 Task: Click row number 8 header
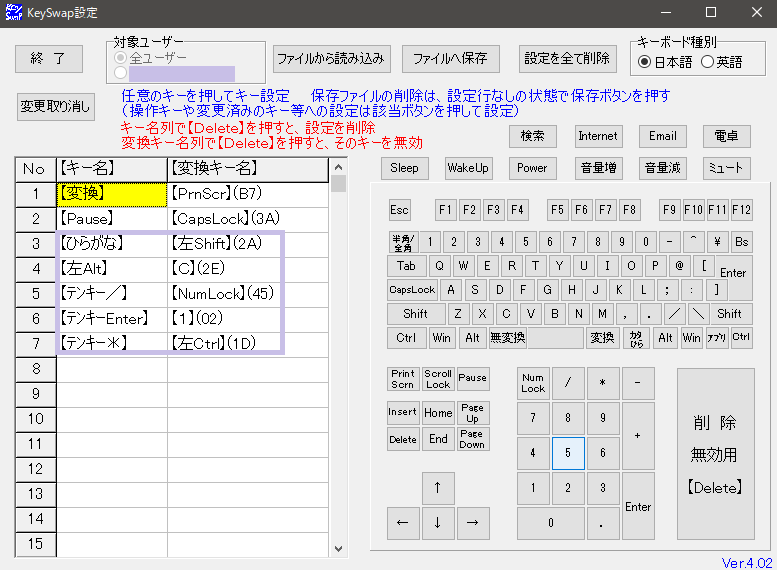36,369
